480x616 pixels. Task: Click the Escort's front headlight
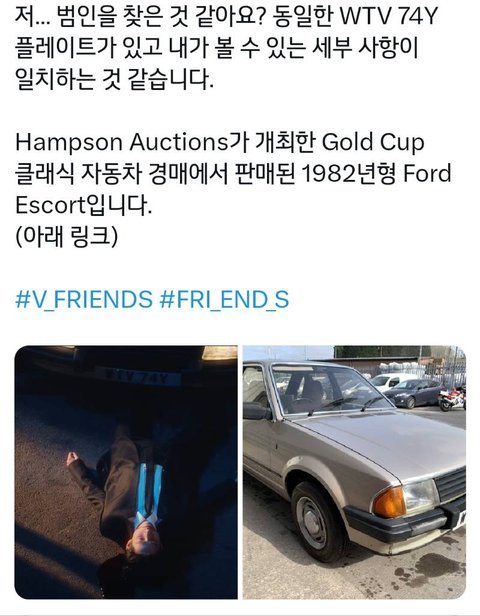point(419,496)
